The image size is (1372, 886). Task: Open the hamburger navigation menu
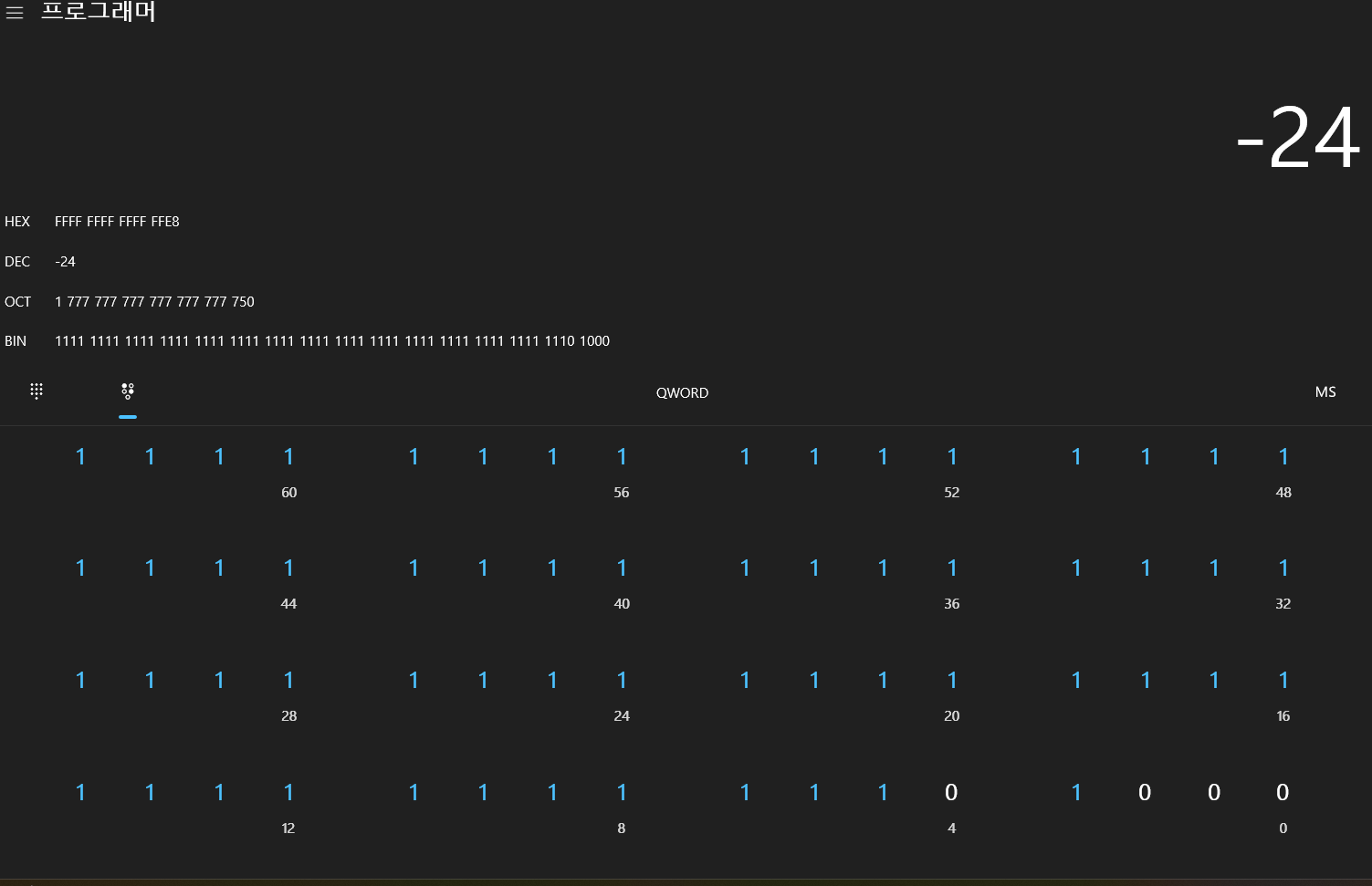click(15, 13)
